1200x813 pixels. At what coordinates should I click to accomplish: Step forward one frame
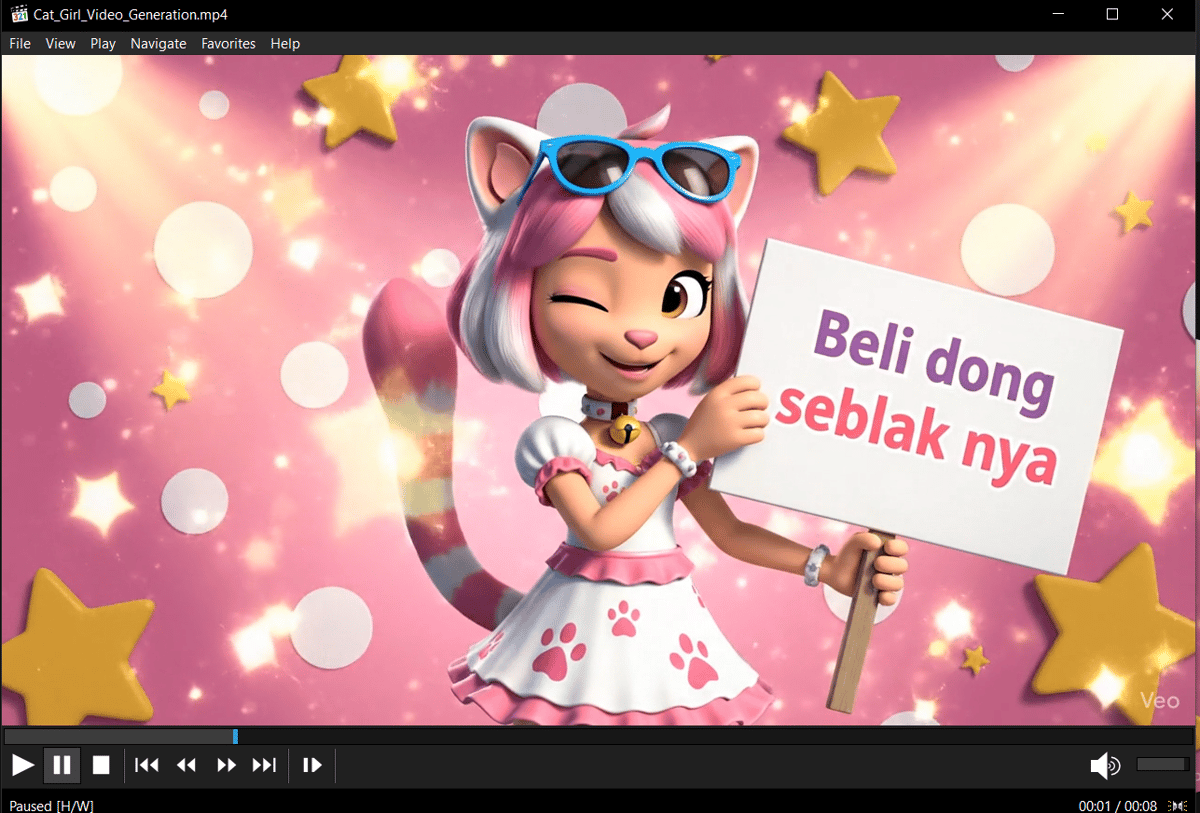[x=312, y=766]
